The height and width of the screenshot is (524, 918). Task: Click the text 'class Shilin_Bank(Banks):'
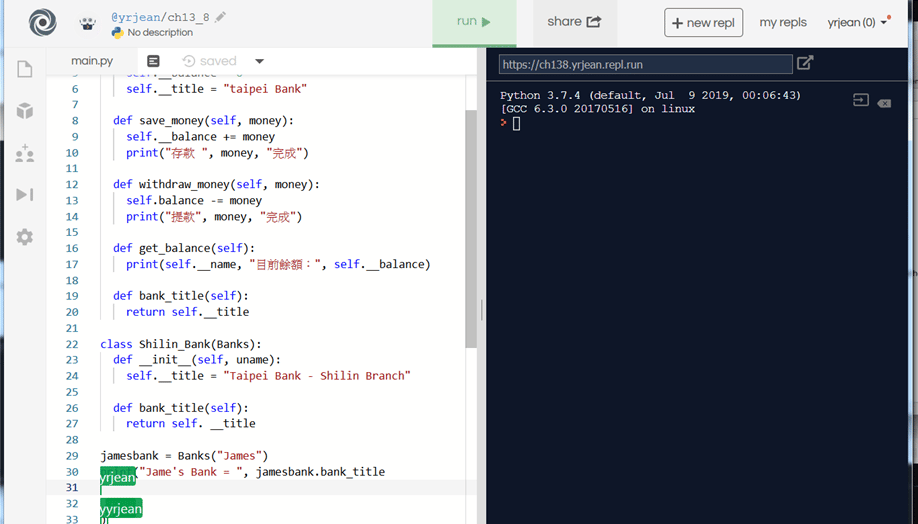(x=181, y=344)
